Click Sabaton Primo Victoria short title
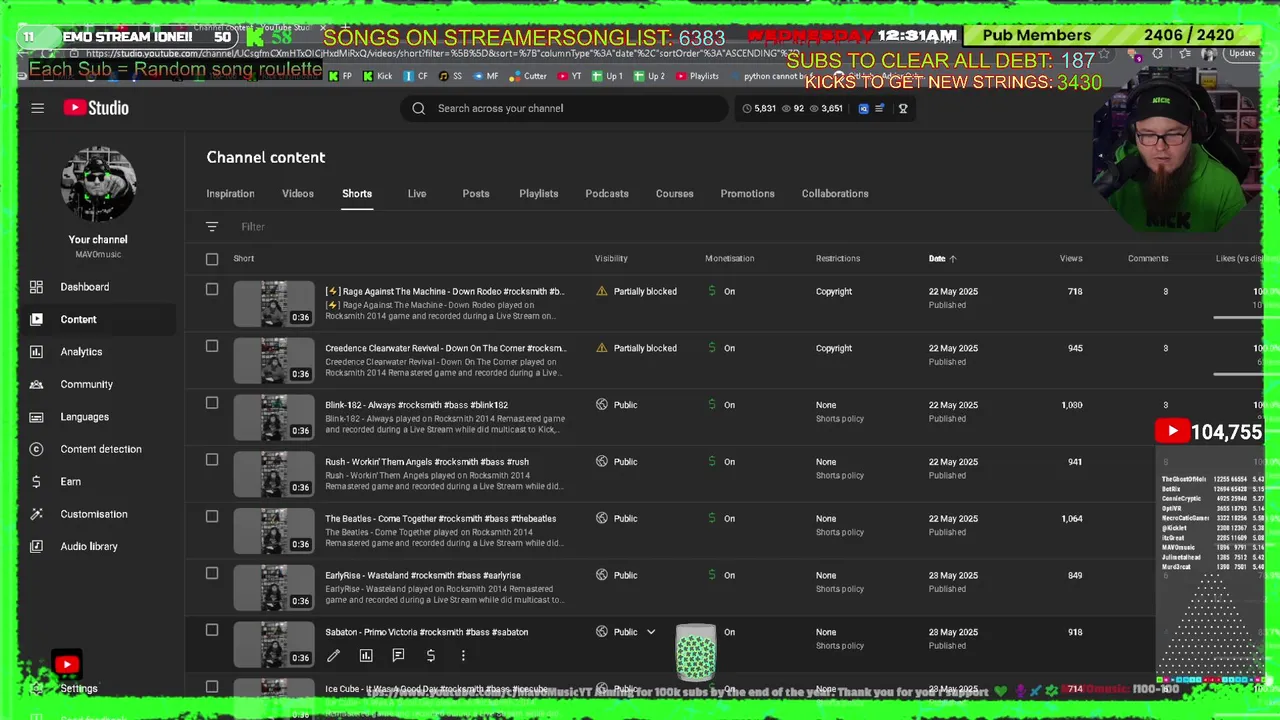Screen dimensions: 1280x720 426,632
